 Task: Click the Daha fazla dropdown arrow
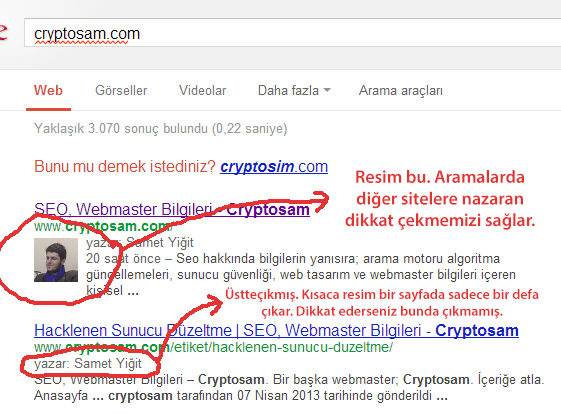pos(327,91)
